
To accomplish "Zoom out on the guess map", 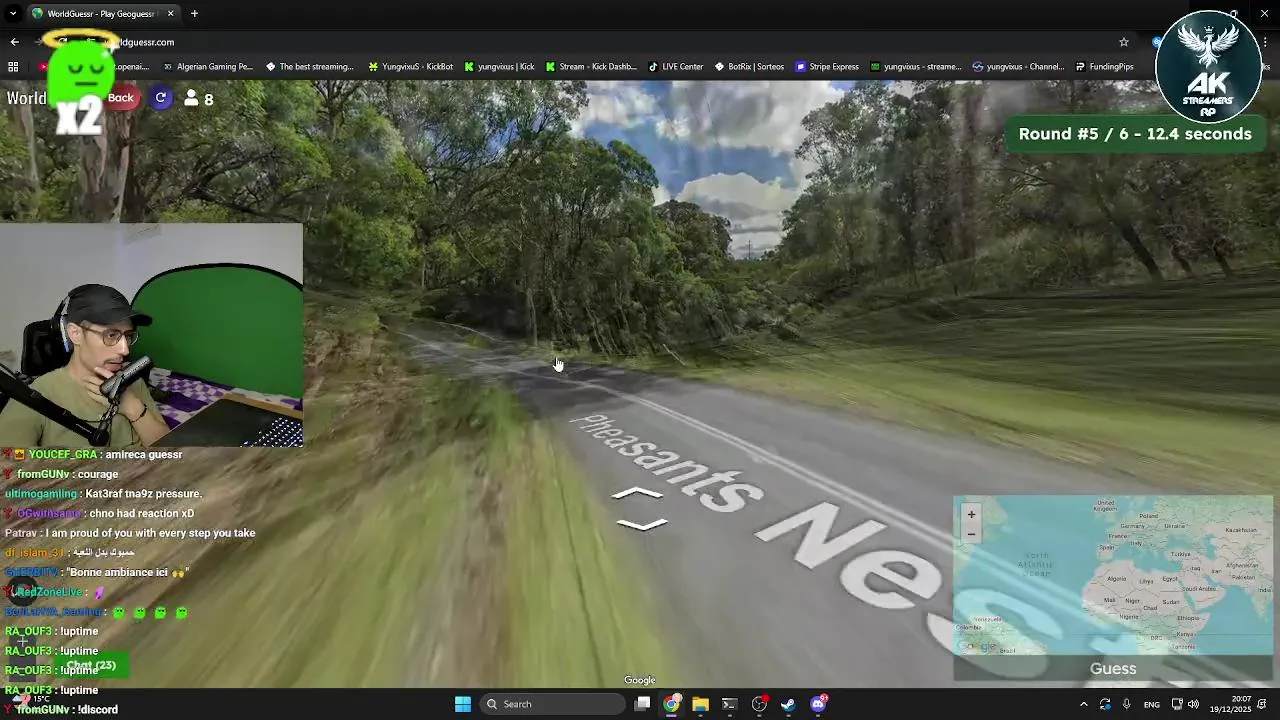I will coord(970,533).
